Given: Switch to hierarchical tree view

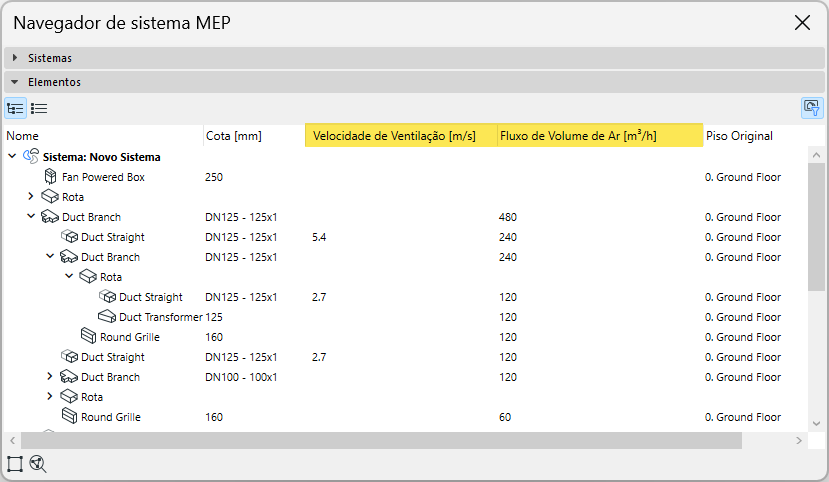Looking at the screenshot, I should (15, 108).
